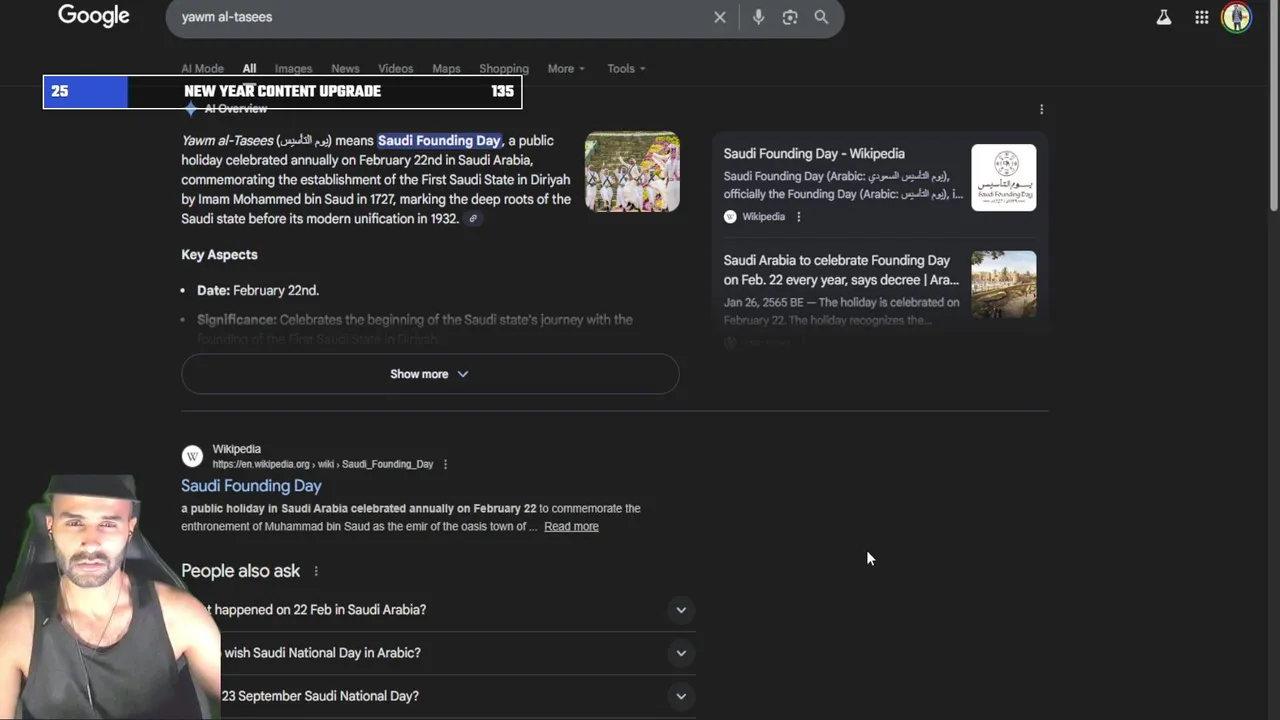Image resolution: width=1280 pixels, height=720 pixels.
Task: Submit search with the magnifier icon
Action: [x=821, y=17]
